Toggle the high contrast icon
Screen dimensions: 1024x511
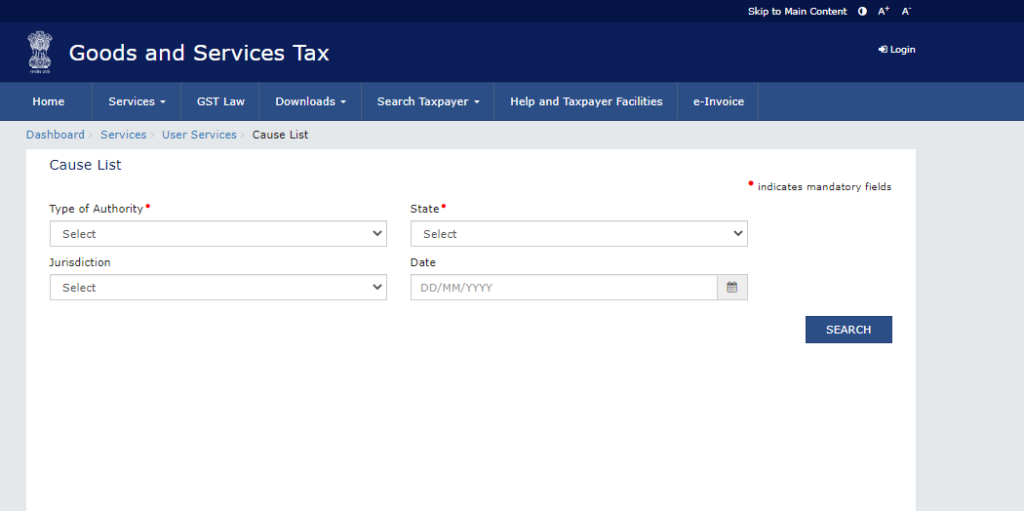(862, 11)
